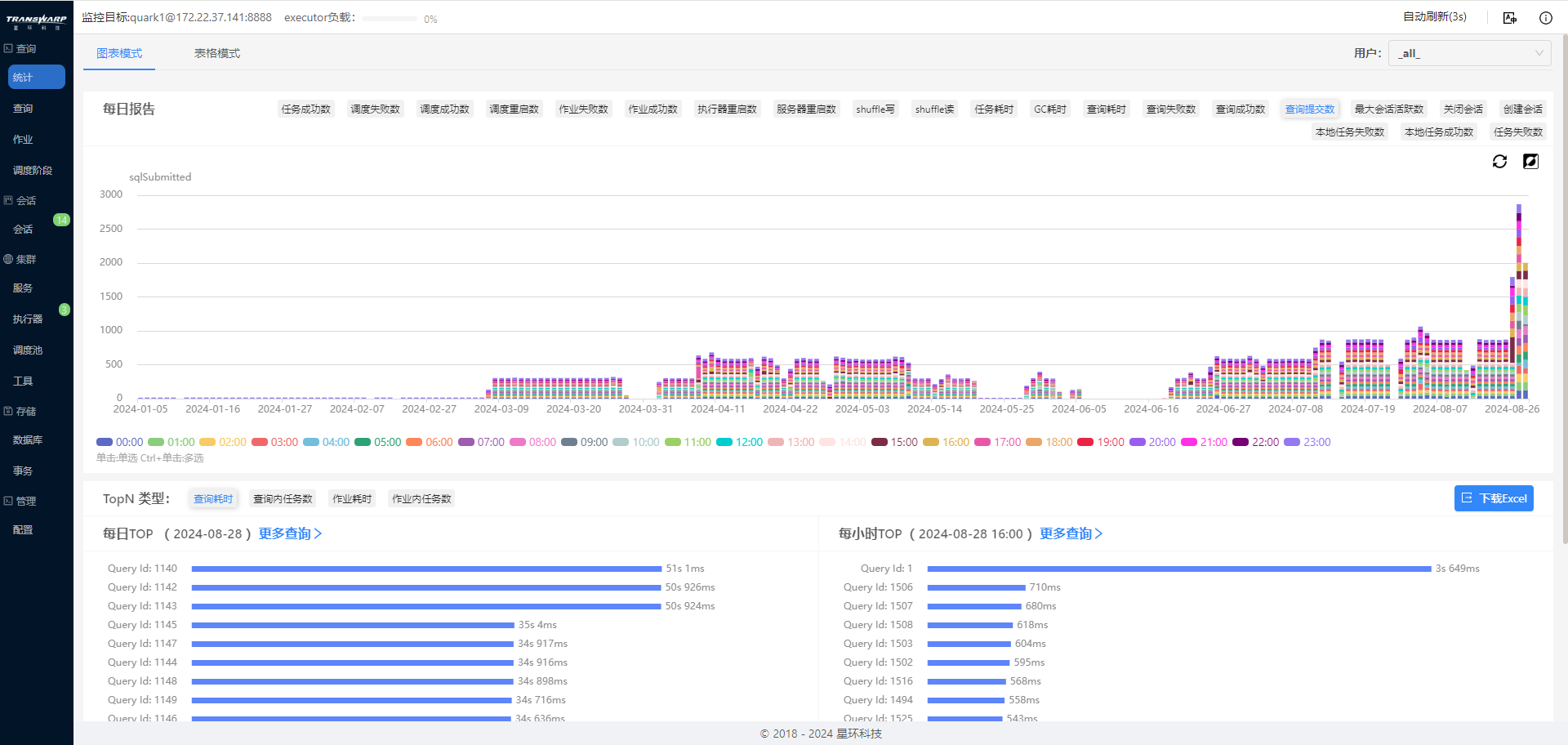Open 调度池 in the sidebar
The width and height of the screenshot is (1568, 745).
pyautogui.click(x=28, y=350)
